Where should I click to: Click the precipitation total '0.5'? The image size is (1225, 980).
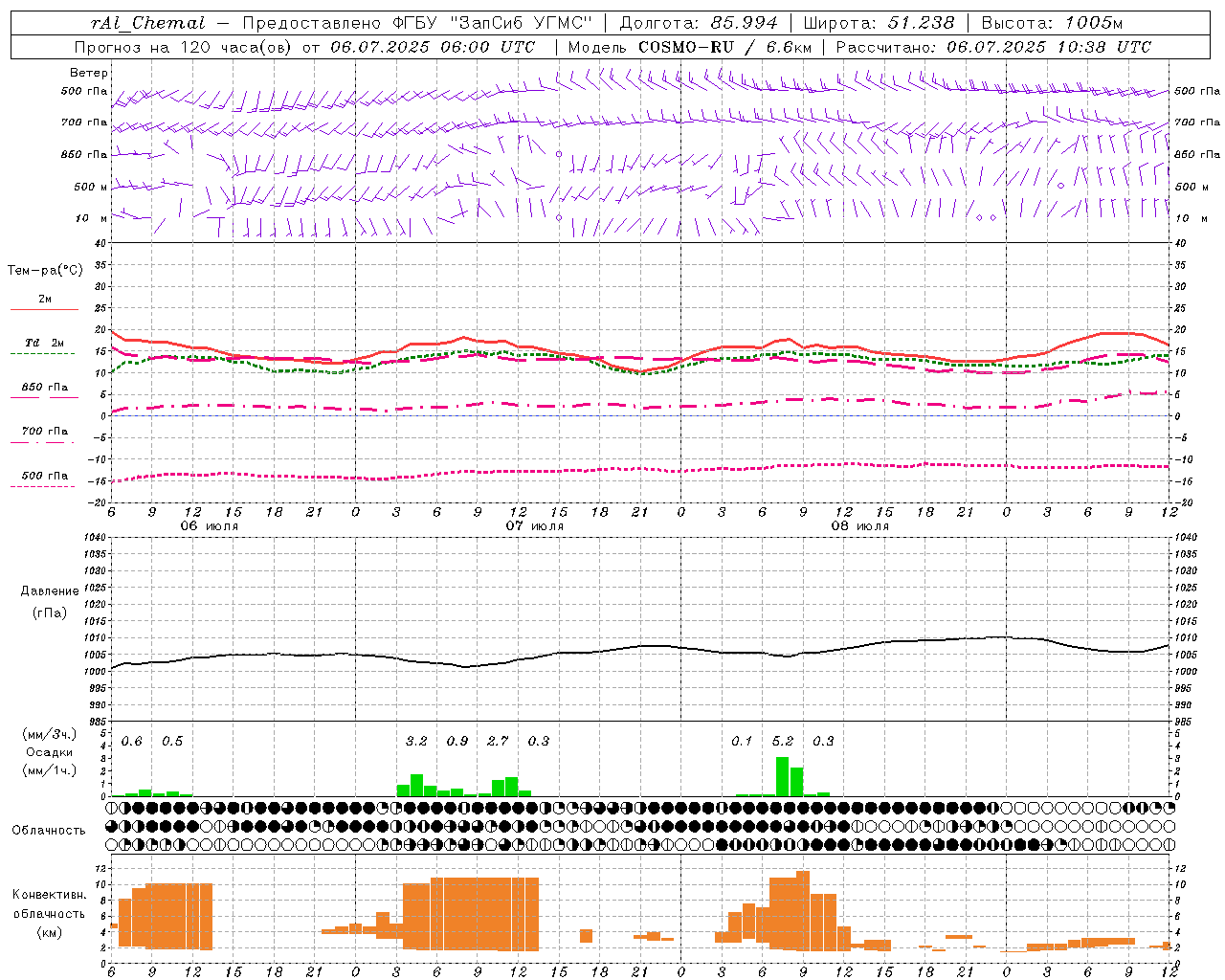tap(172, 741)
